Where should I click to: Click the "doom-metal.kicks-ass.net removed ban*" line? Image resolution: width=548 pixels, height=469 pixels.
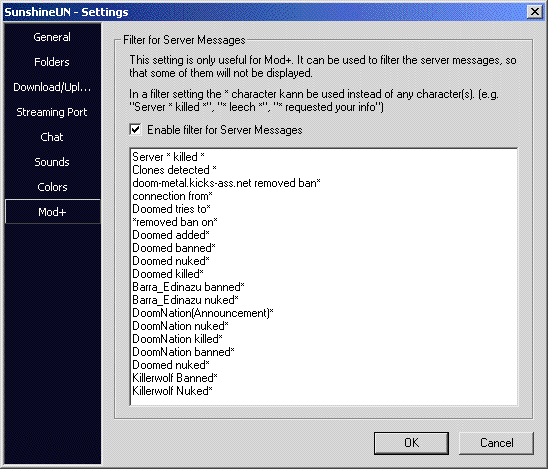pos(226,183)
